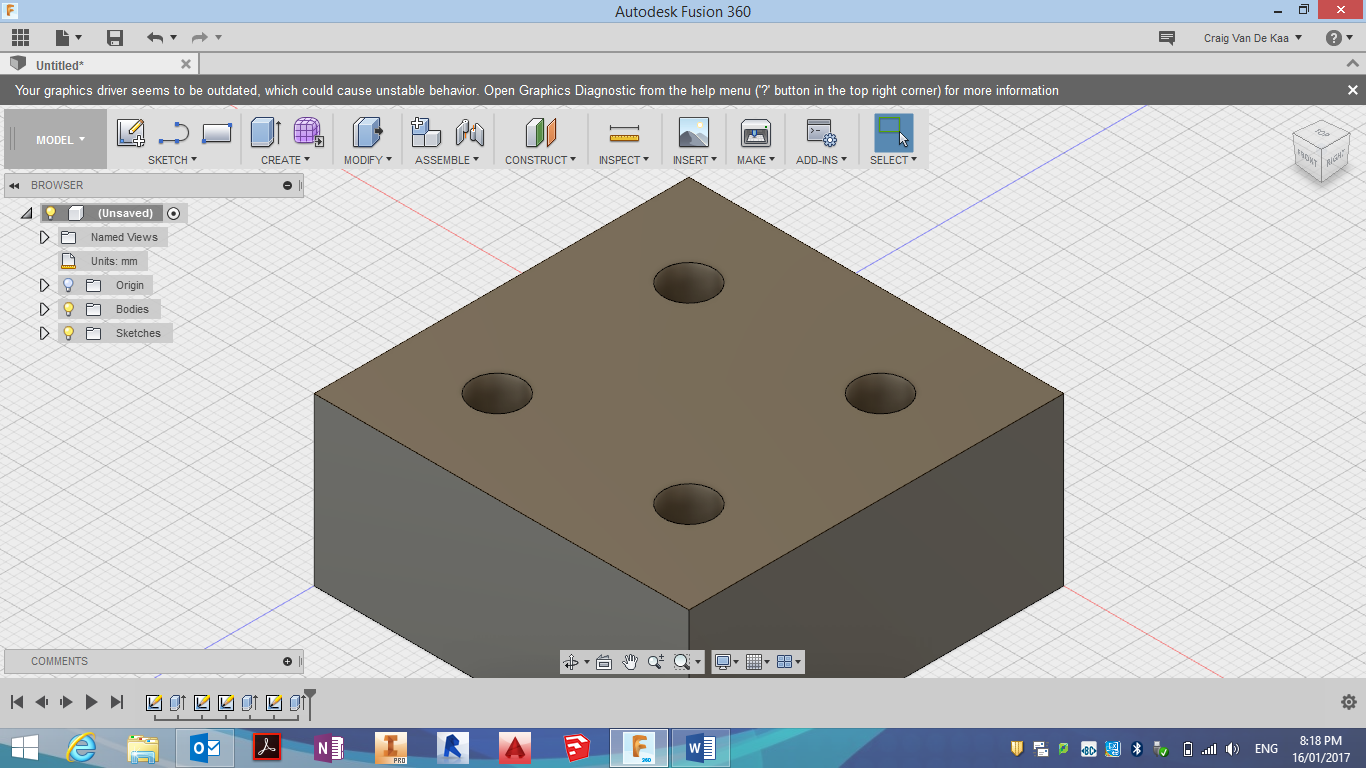Click the Offset Plane construct icon

click(540, 133)
